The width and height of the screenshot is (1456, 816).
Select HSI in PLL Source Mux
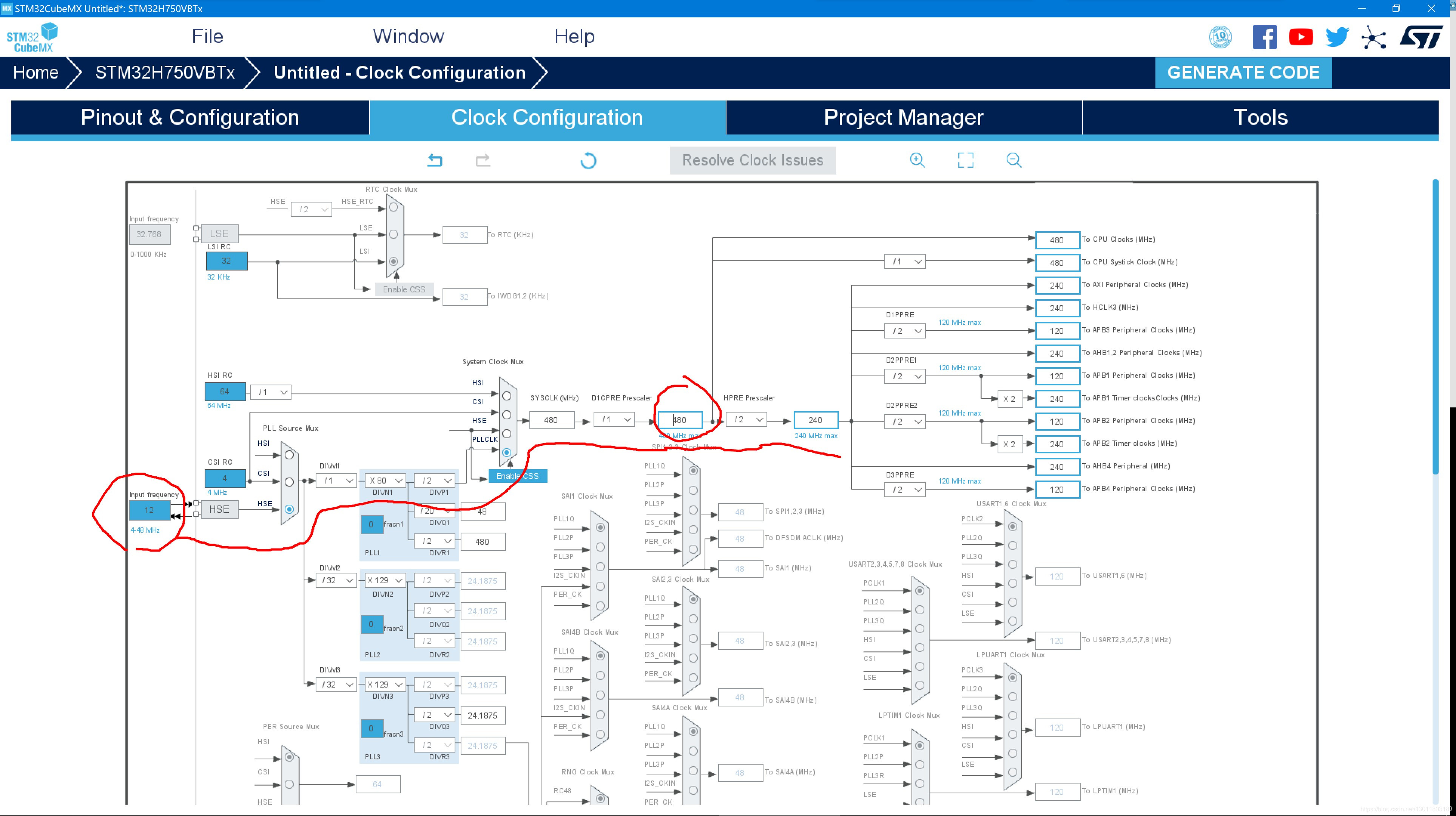[289, 454]
